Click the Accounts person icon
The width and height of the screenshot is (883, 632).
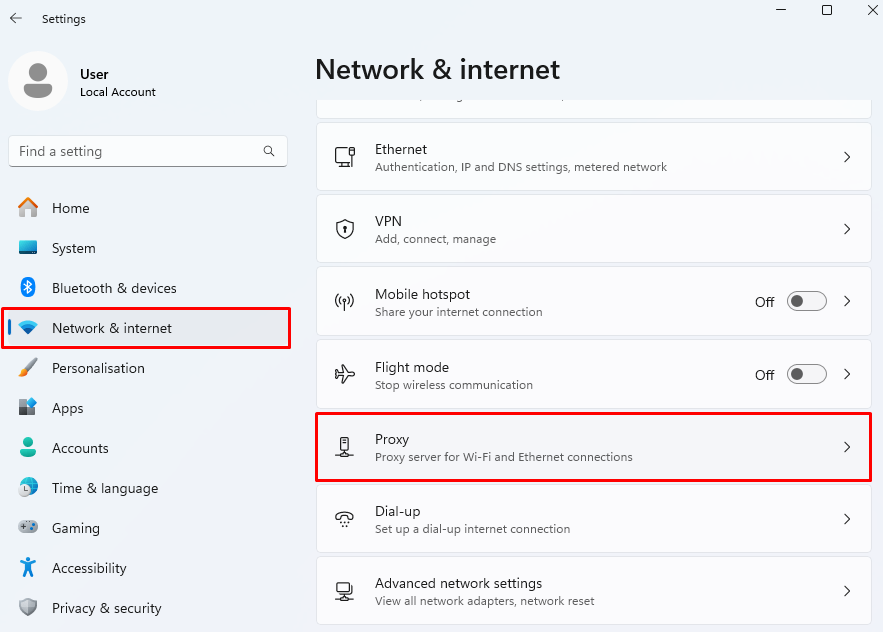click(x=28, y=448)
